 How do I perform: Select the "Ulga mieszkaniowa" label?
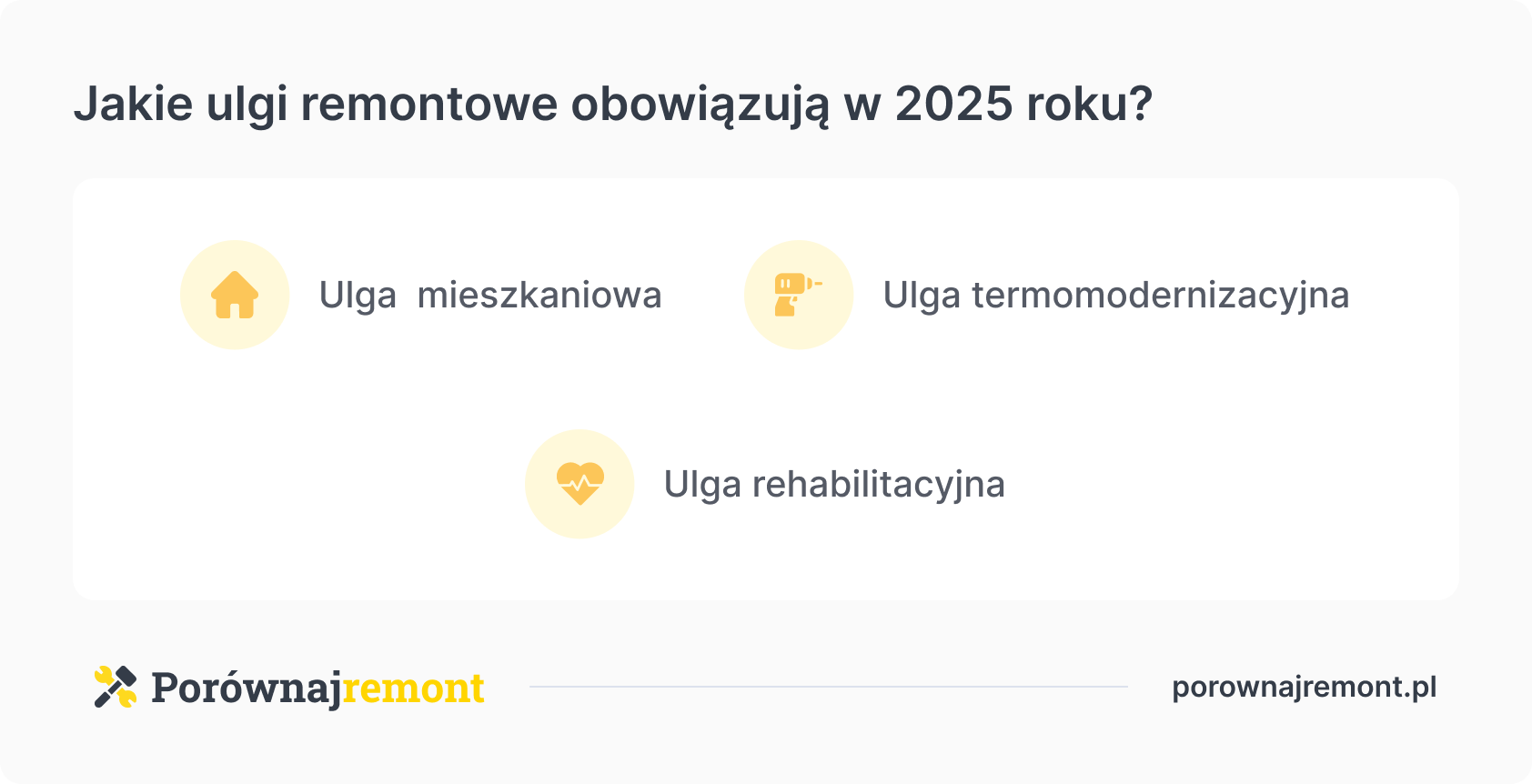(x=489, y=296)
